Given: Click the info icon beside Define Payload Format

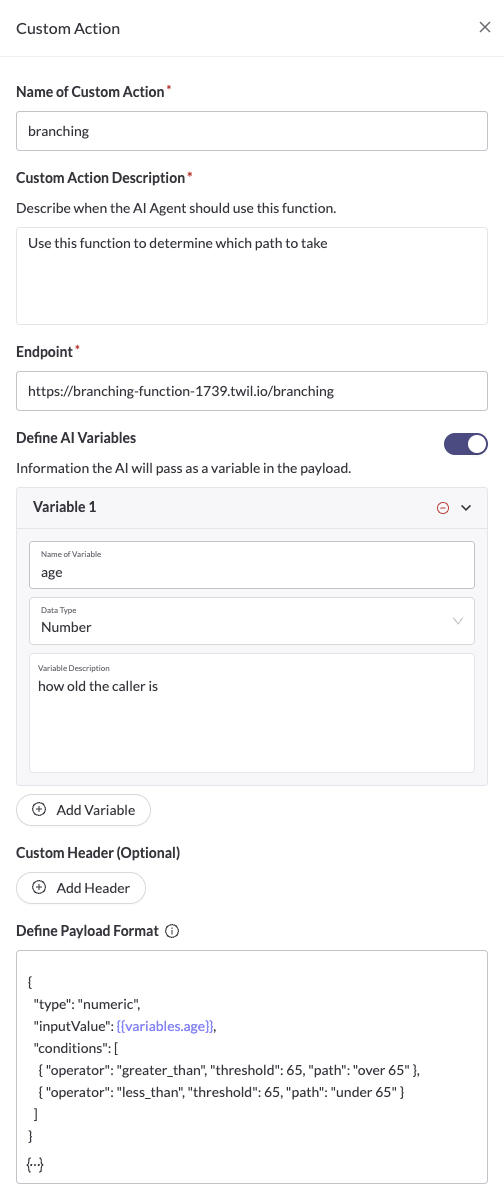Looking at the screenshot, I should (172, 931).
